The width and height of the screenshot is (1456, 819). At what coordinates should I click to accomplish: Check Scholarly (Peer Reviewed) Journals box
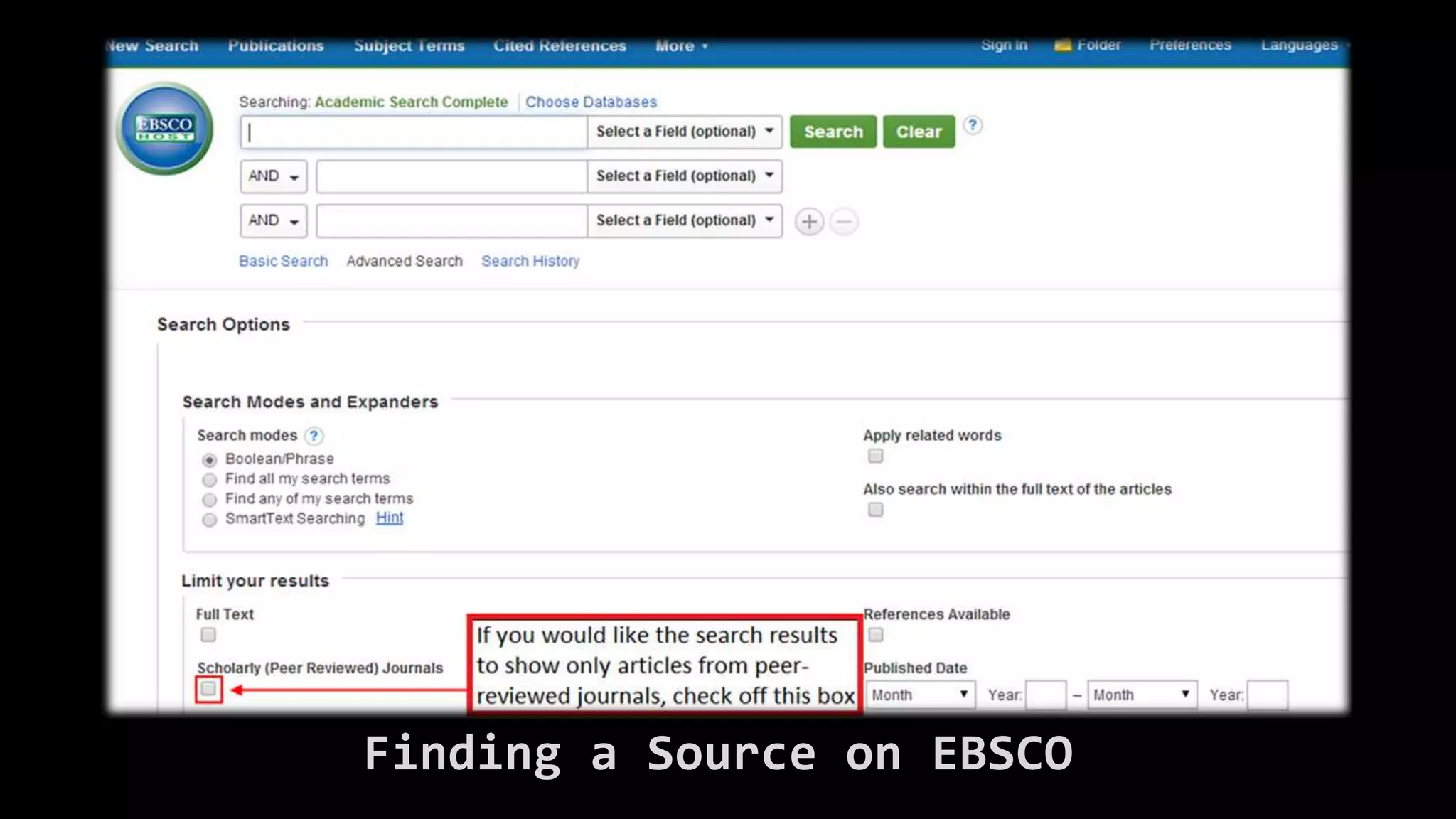208,688
